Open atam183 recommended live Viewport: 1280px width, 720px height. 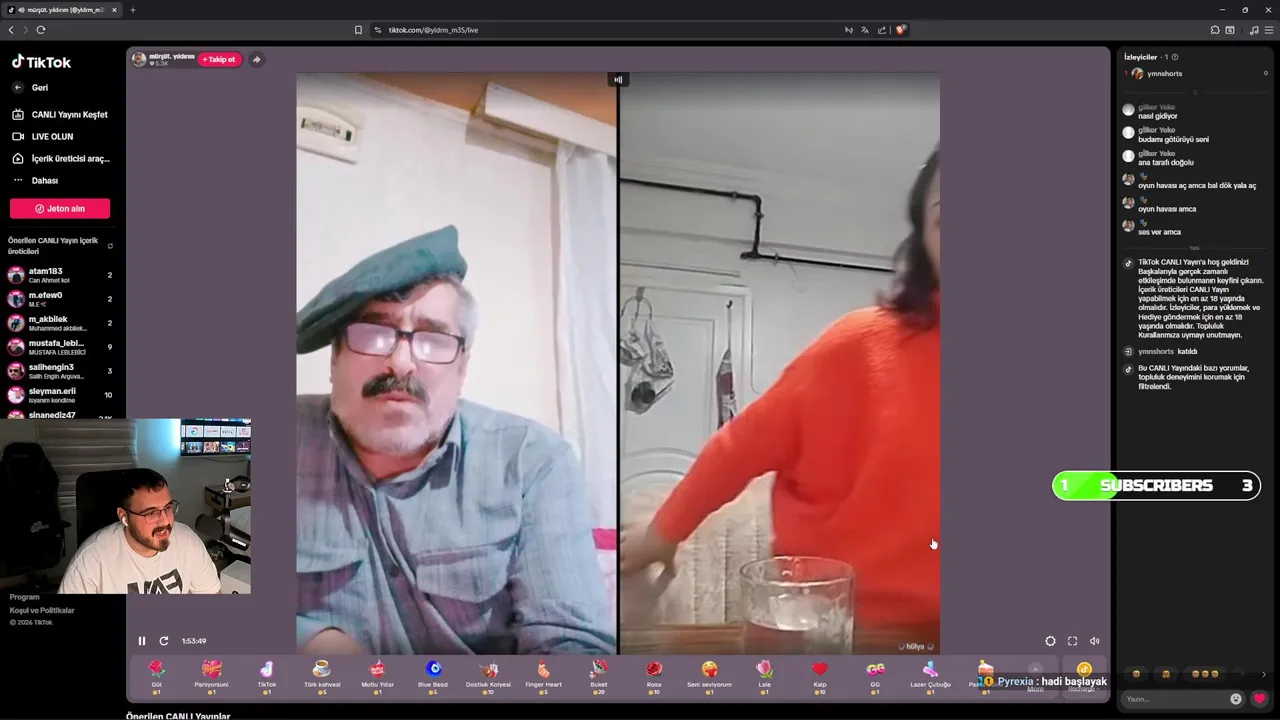click(60, 275)
